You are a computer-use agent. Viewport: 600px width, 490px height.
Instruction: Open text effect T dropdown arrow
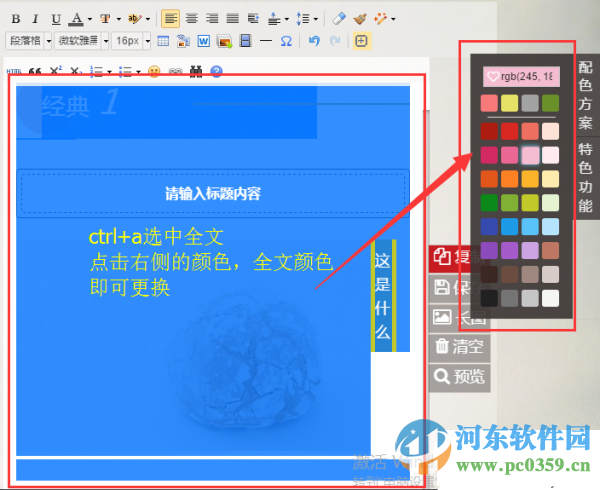click(119, 19)
